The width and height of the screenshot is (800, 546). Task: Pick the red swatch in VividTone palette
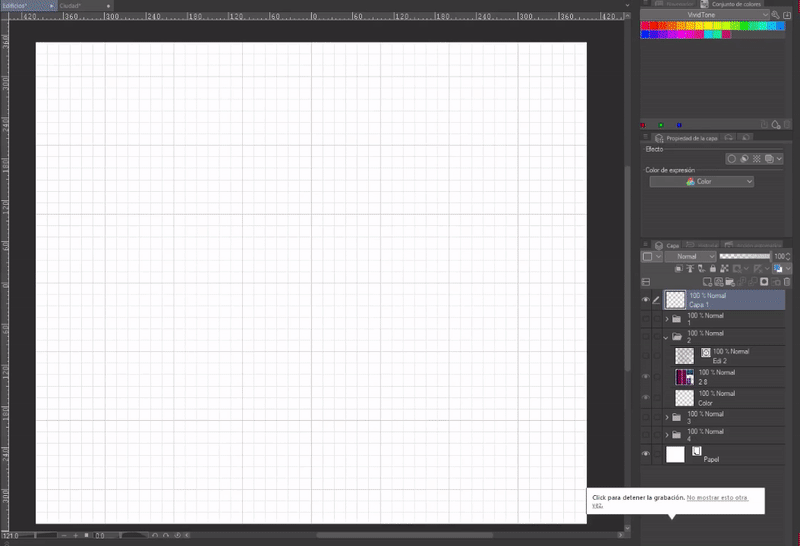tap(653, 26)
